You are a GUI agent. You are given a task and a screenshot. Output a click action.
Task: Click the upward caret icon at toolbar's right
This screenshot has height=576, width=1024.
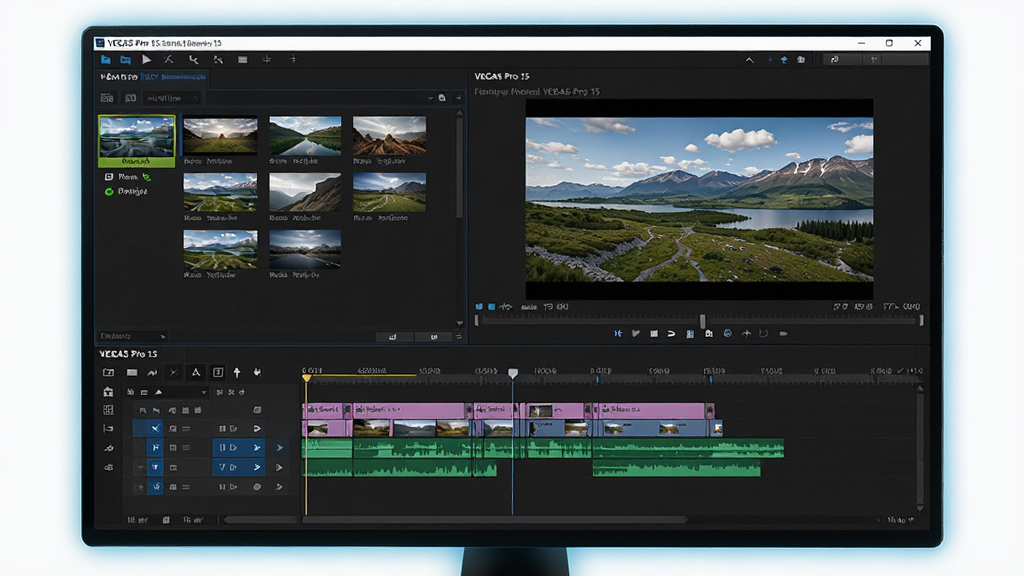pyautogui.click(x=750, y=60)
